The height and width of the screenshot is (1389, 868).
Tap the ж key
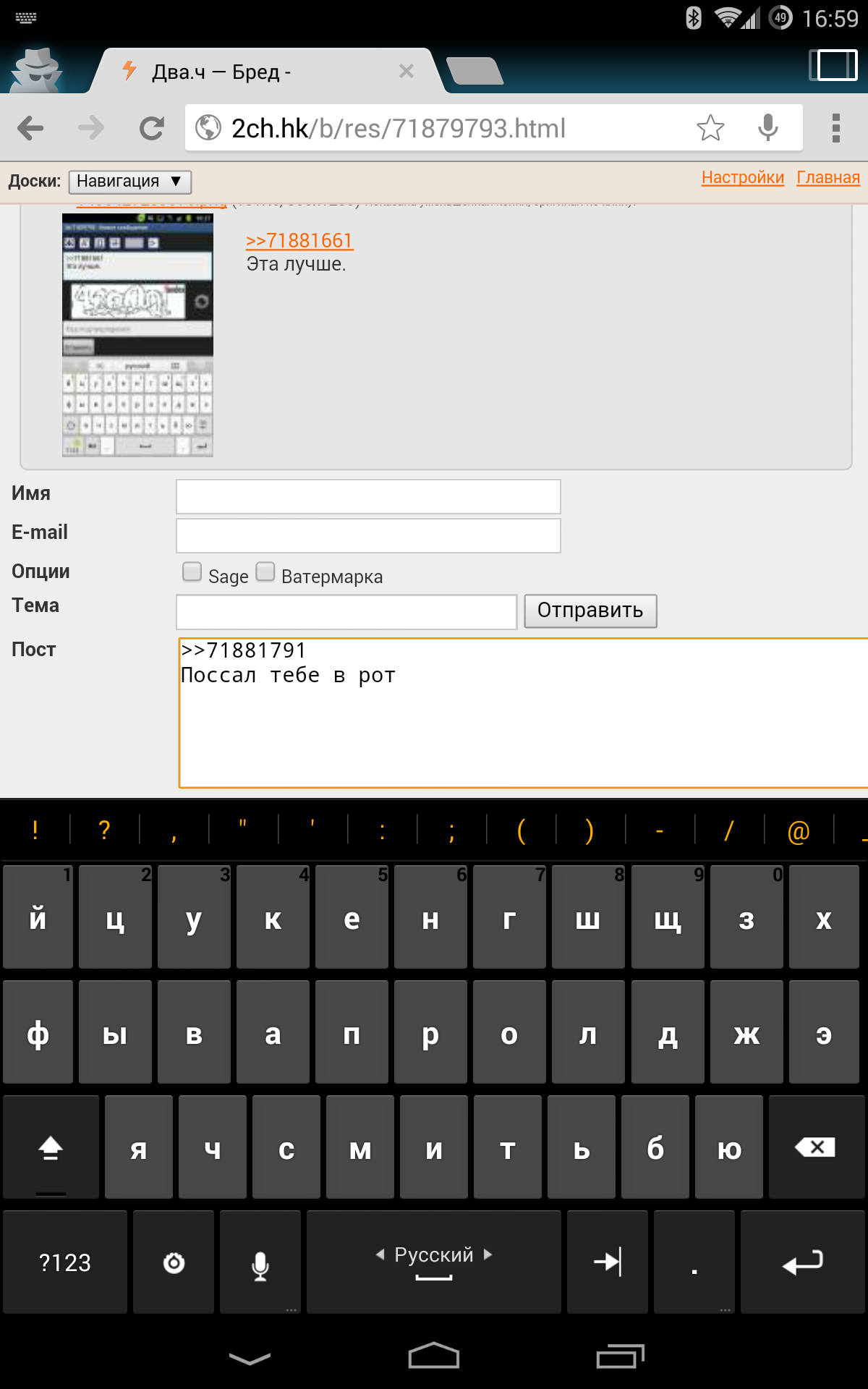pos(746,1032)
